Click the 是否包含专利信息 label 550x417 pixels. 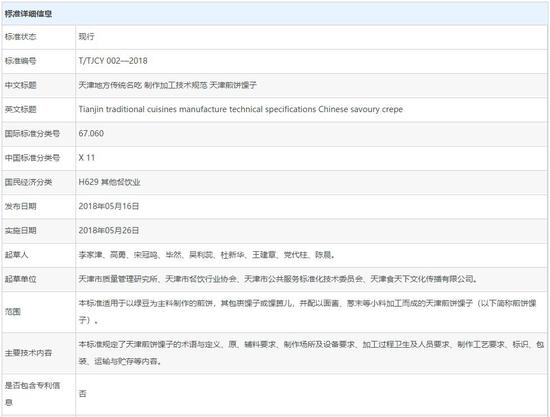pyautogui.click(x=32, y=394)
